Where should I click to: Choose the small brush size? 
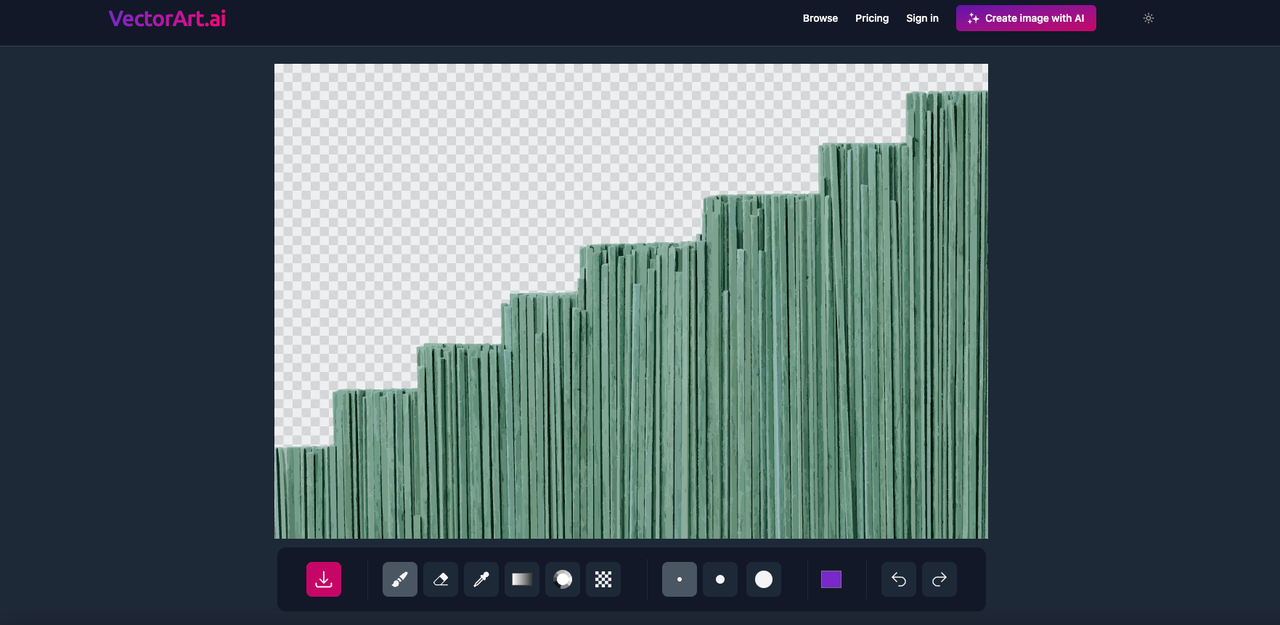coord(679,579)
